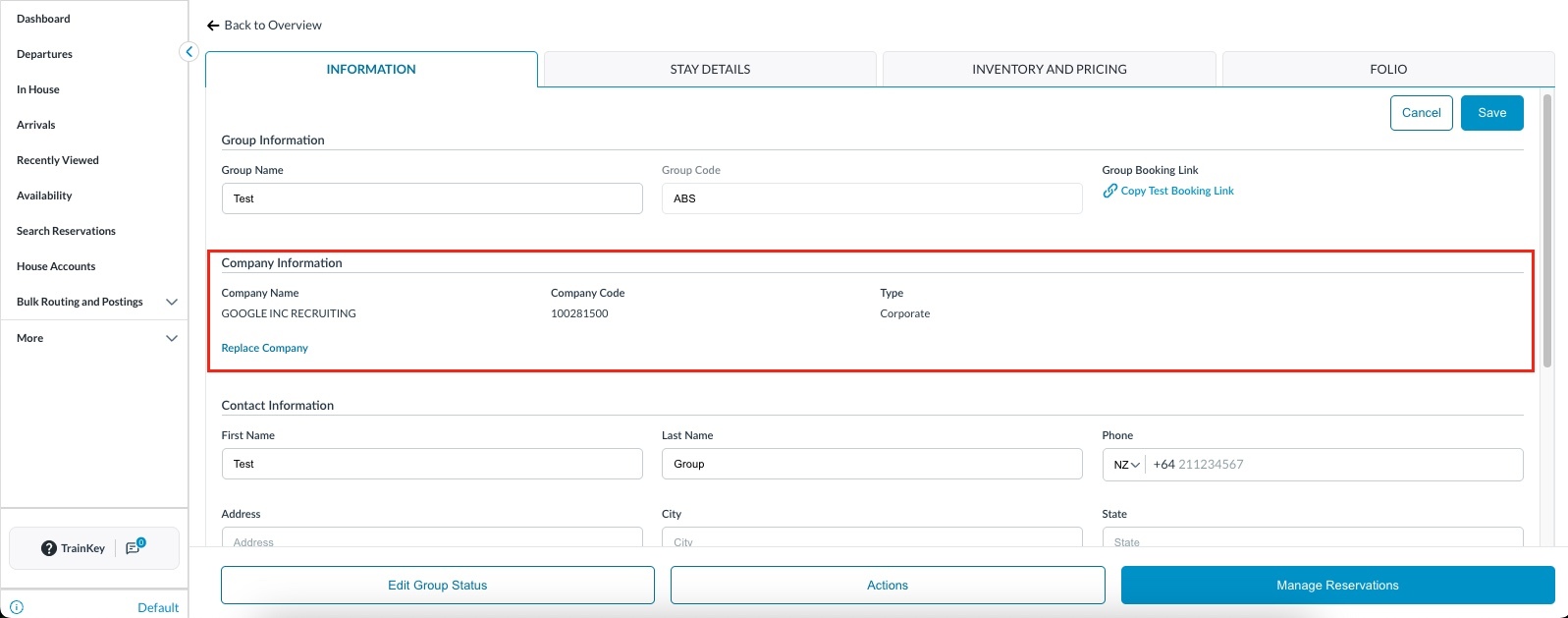
Task: Switch to the Stay Details tab
Action: 710,70
